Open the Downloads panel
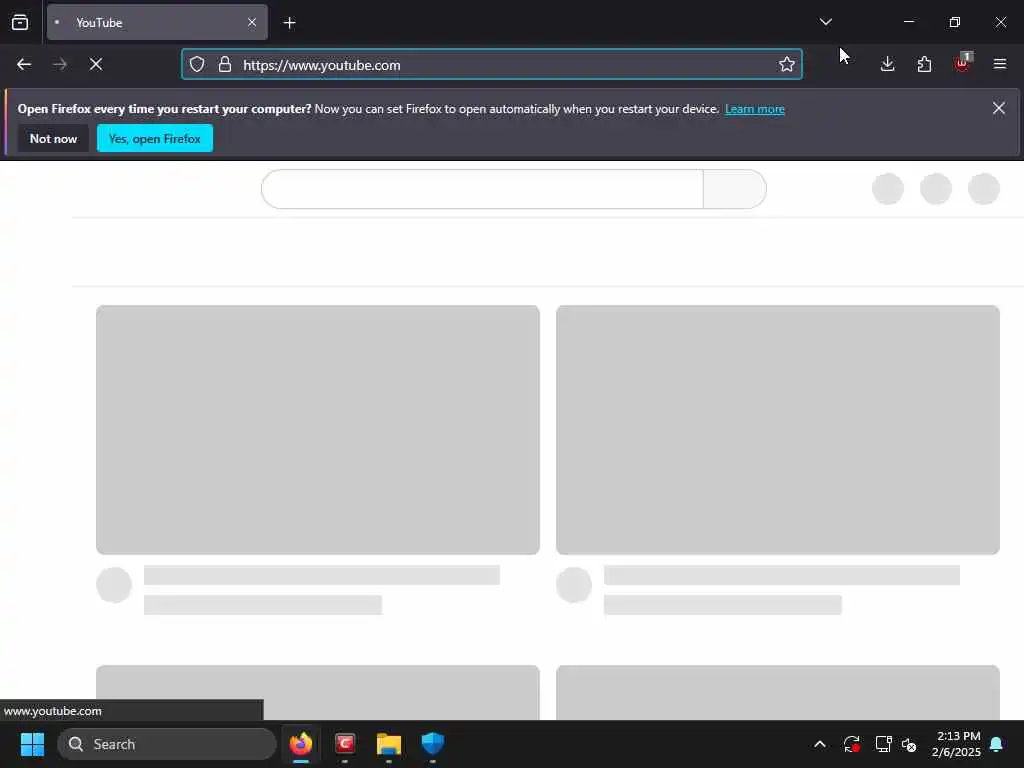This screenshot has width=1024, height=768. point(887,64)
